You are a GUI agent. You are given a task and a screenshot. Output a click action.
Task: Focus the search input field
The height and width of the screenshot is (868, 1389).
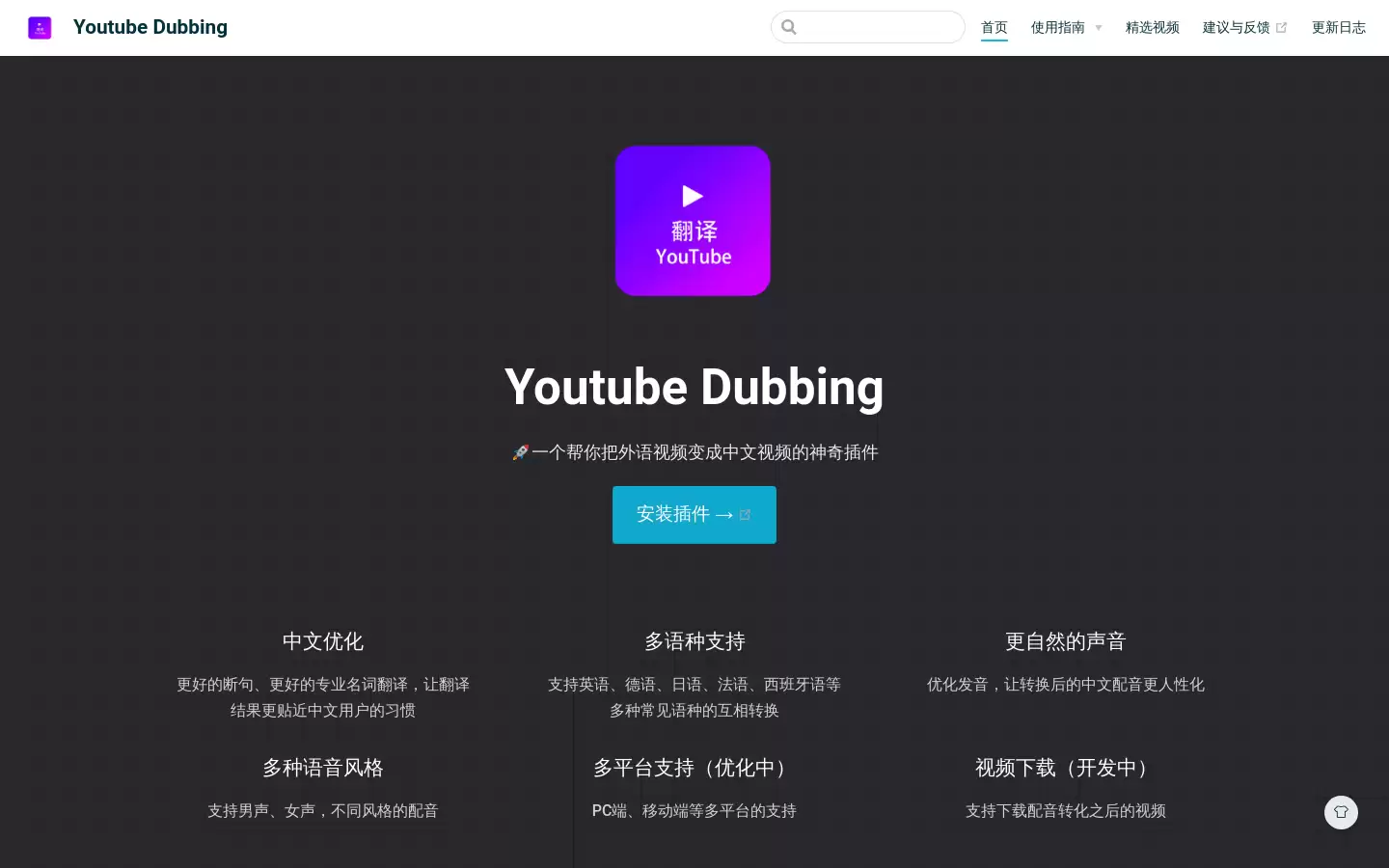click(868, 27)
